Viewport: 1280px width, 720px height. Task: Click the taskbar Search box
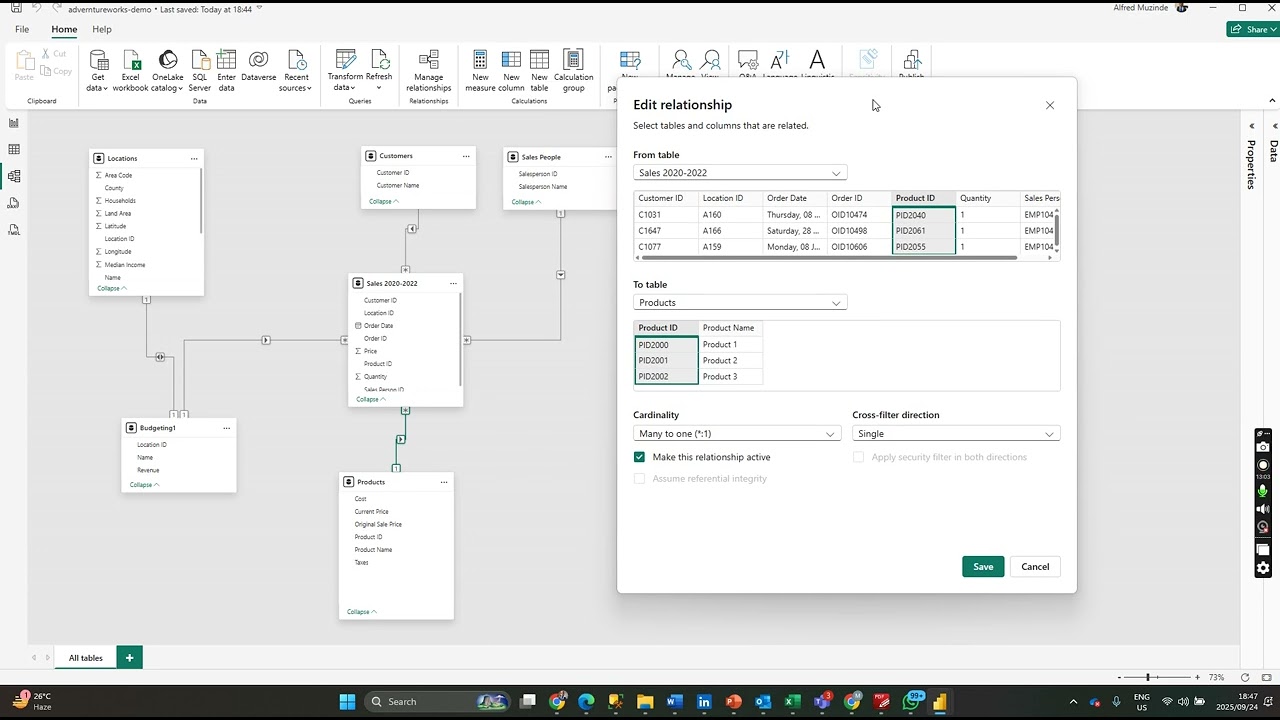tap(437, 701)
